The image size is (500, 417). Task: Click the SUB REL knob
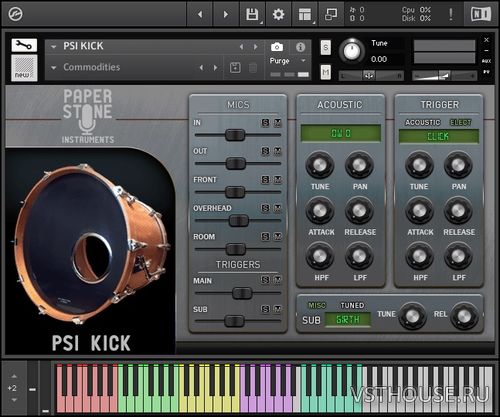pos(464,316)
